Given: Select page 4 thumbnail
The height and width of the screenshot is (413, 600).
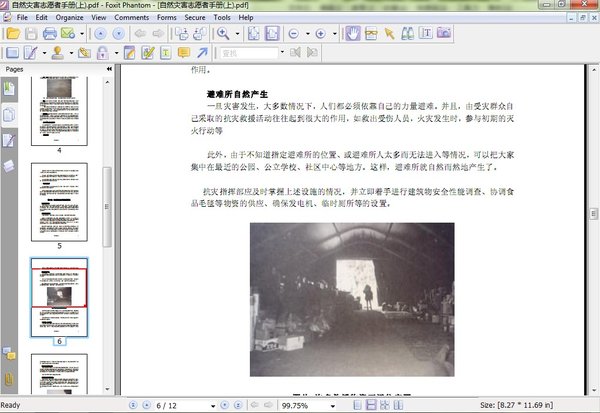Looking at the screenshot, I should click(x=59, y=111).
